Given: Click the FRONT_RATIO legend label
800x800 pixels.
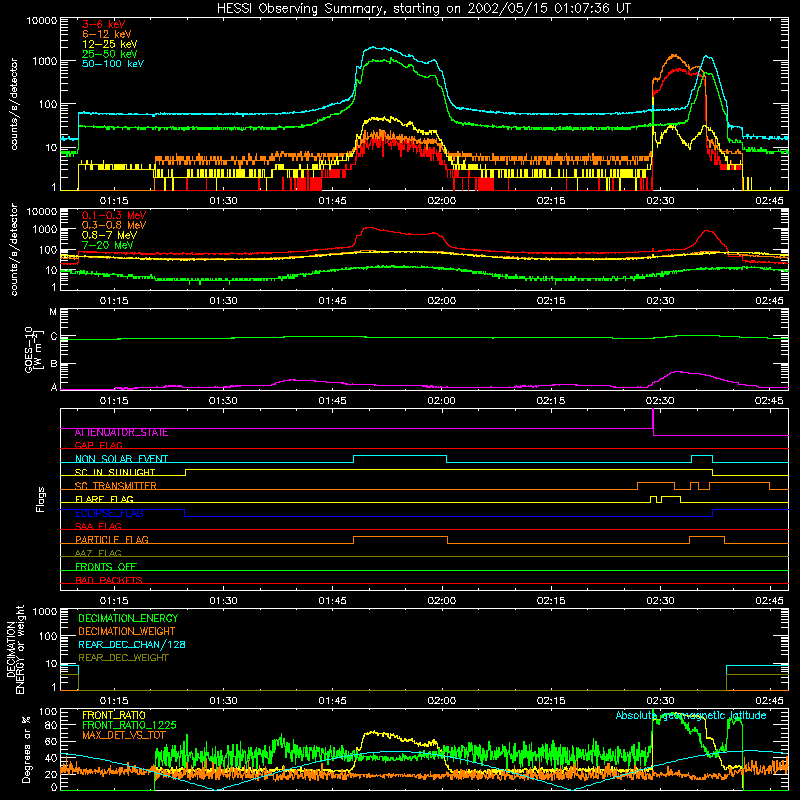Looking at the screenshot, I should (114, 716).
